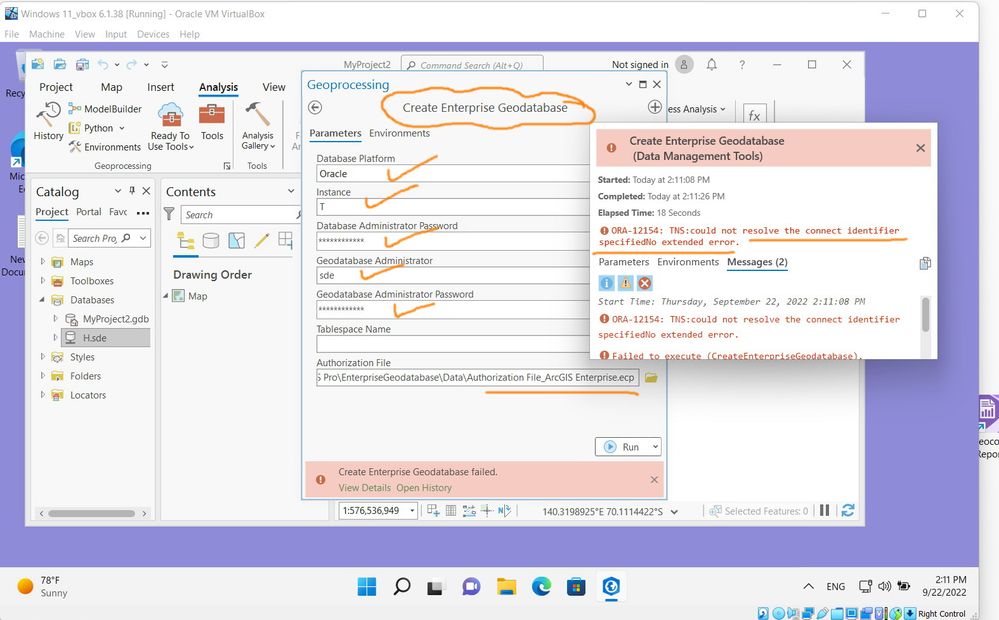This screenshot has height=620, width=999.
Task: Click the Instance input field
Action: pos(454,206)
